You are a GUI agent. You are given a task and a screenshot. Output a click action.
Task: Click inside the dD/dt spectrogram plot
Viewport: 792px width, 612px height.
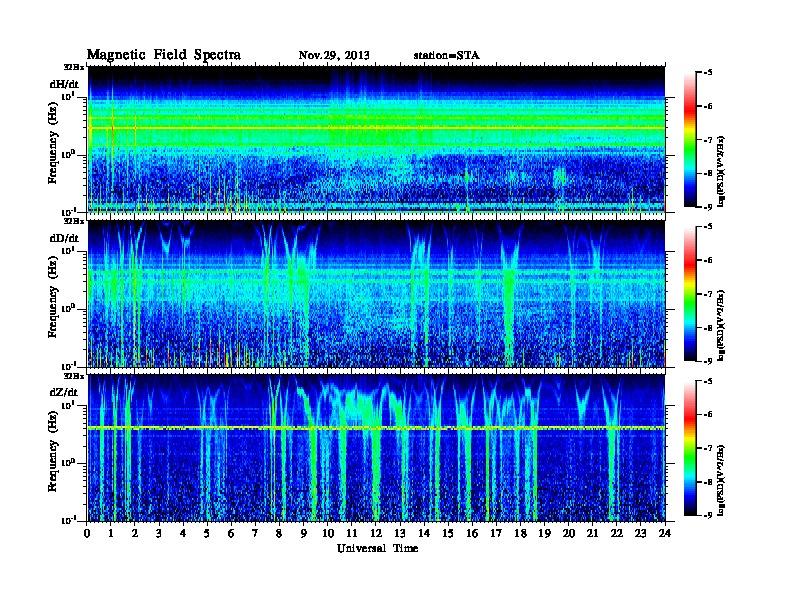[x=376, y=293]
